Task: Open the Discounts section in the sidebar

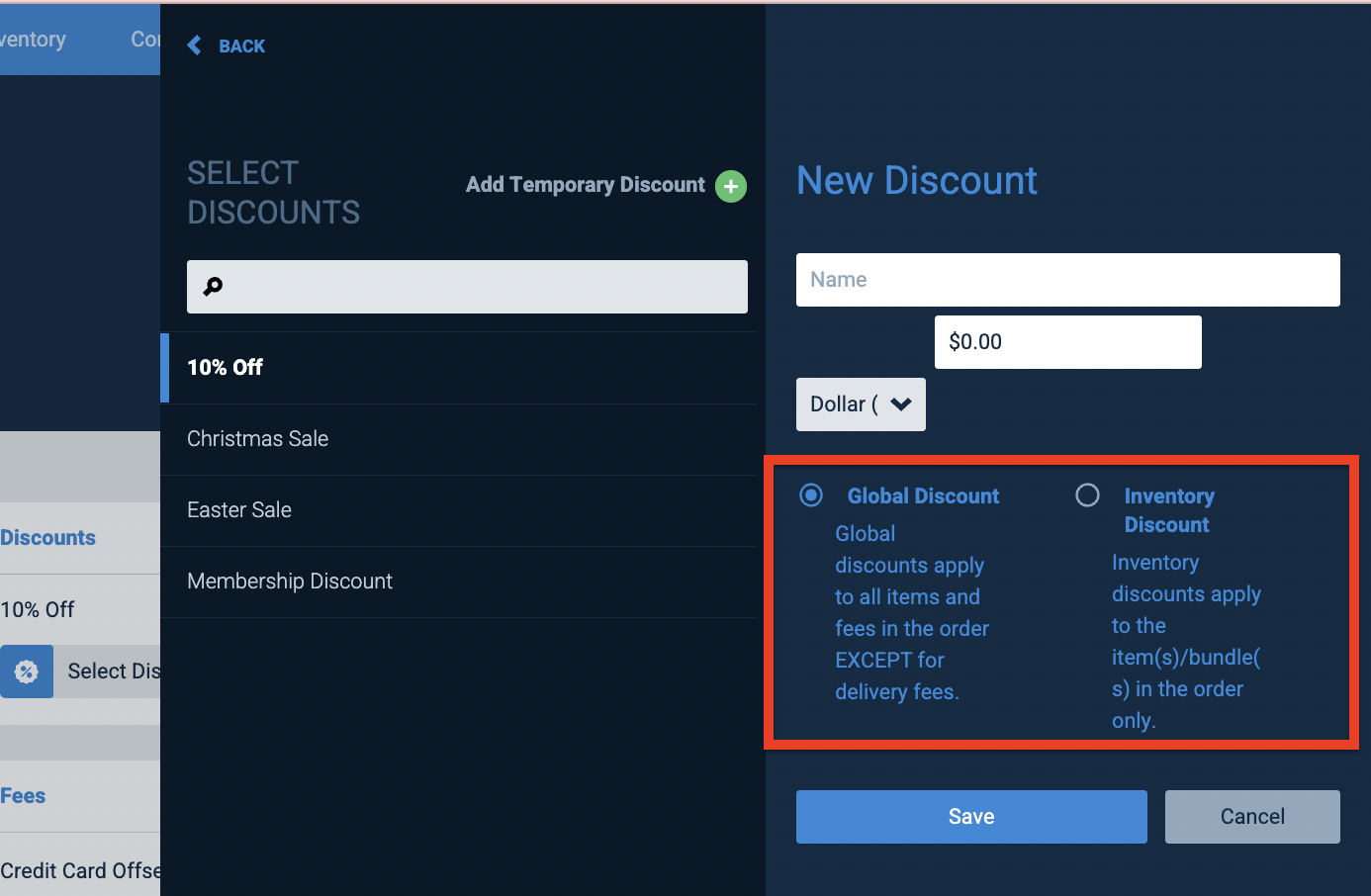Action: [x=47, y=537]
